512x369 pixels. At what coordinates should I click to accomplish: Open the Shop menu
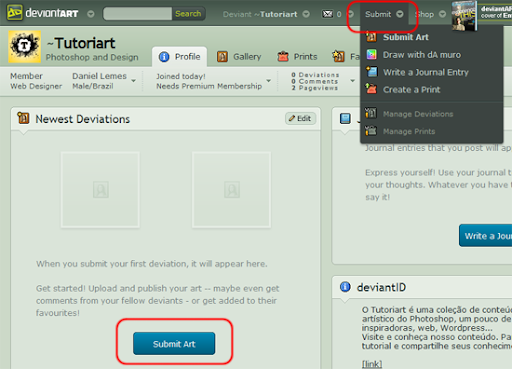(x=424, y=14)
